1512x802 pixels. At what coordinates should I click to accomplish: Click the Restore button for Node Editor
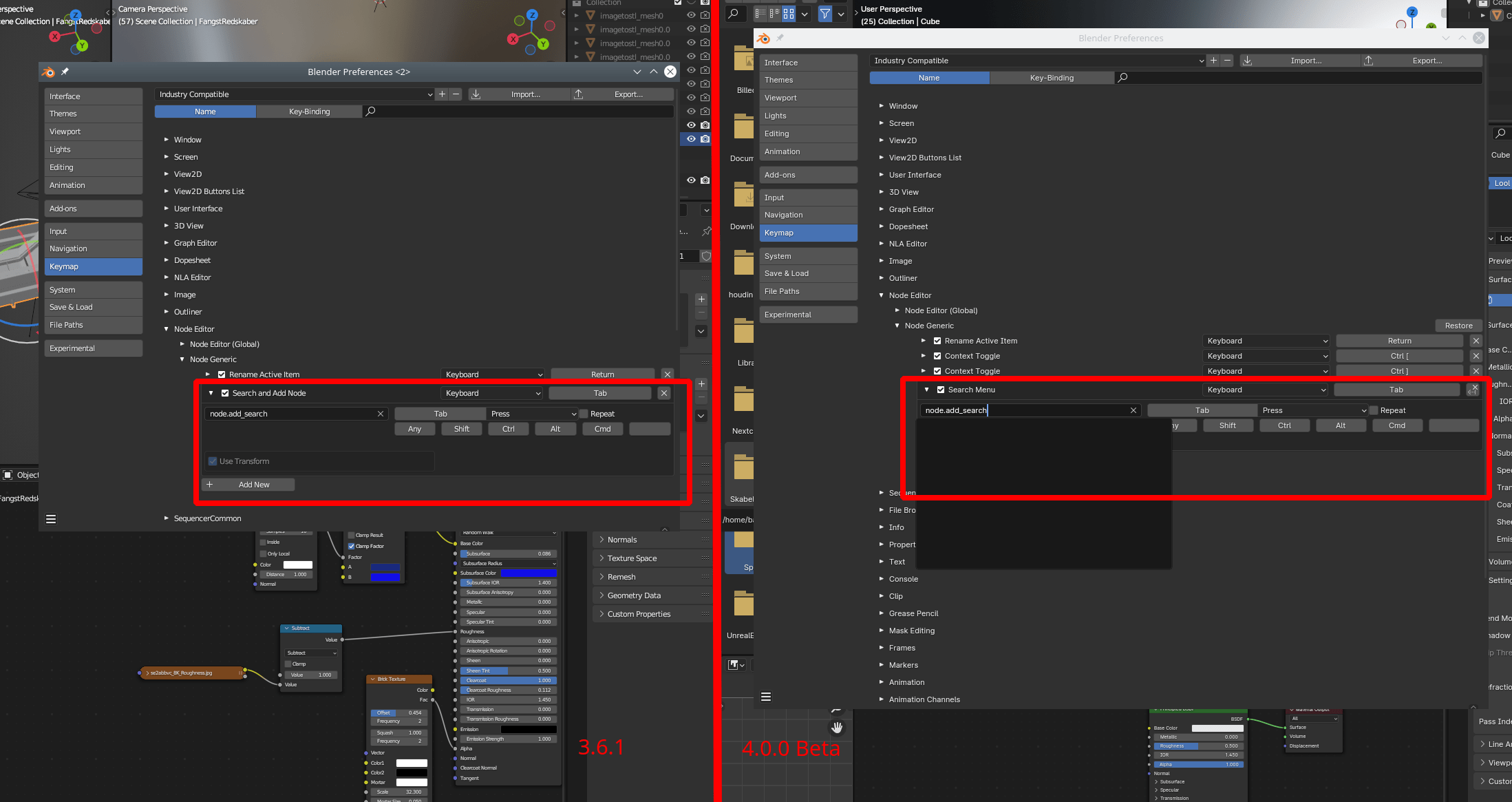[1458, 326]
